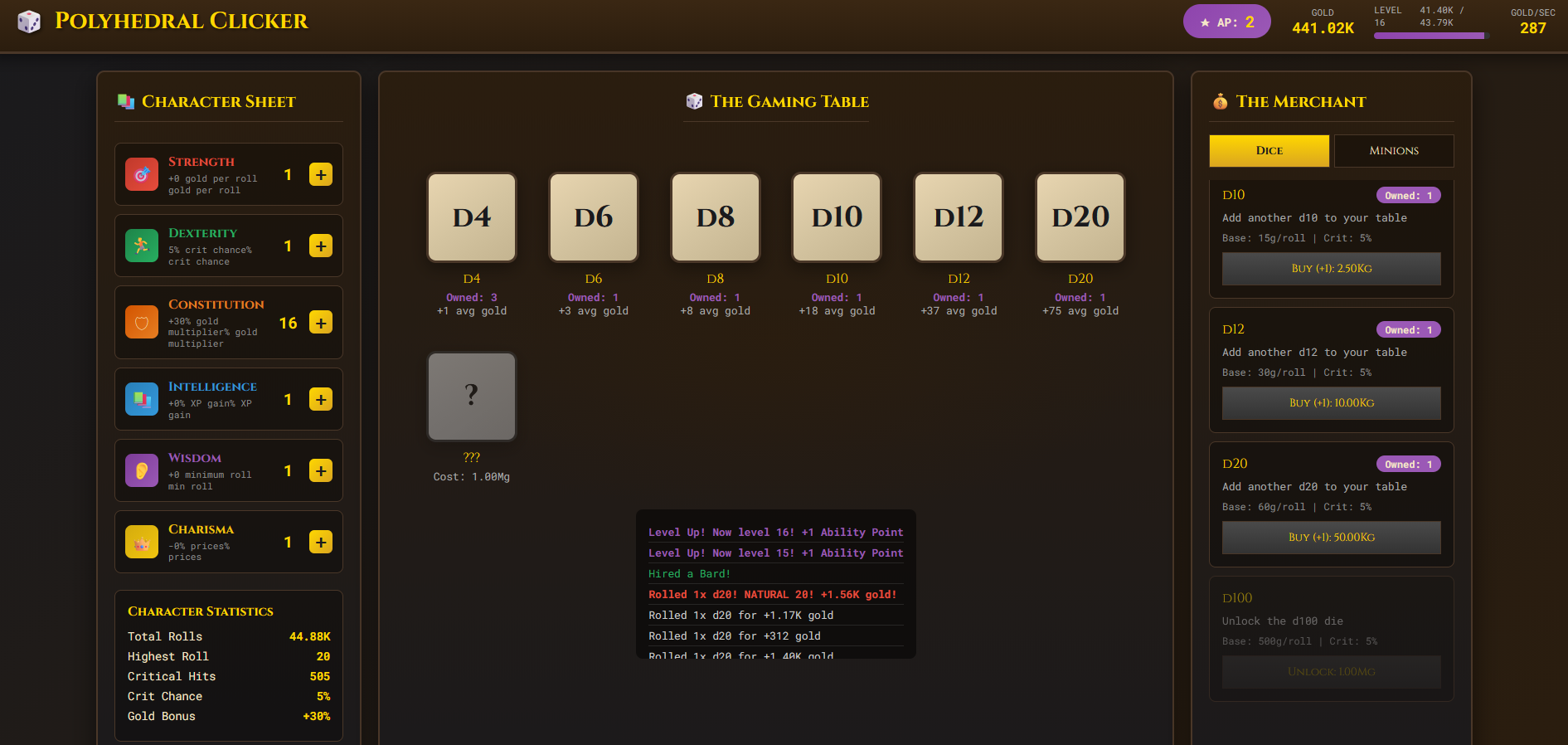Click the Strength stat icon
This screenshot has height=745, width=1568.
point(142,174)
